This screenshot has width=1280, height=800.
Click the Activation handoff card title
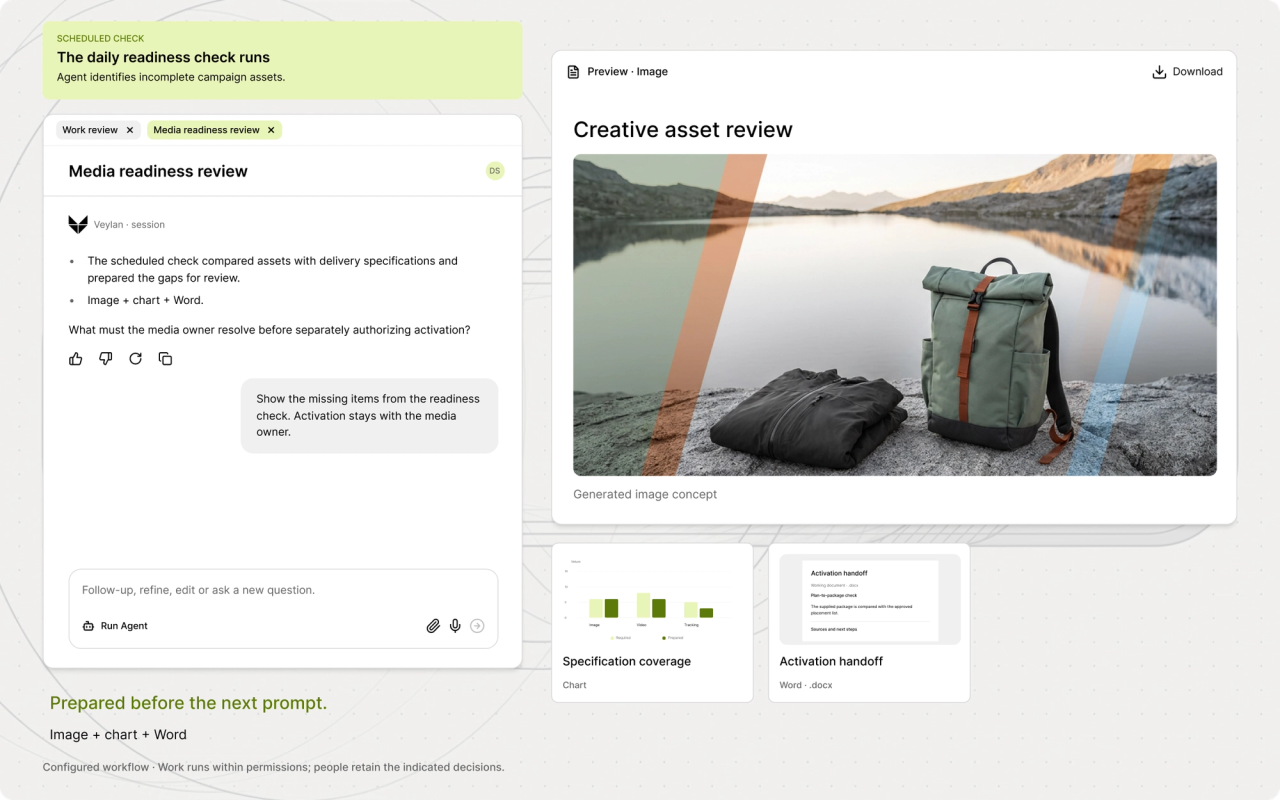click(831, 661)
